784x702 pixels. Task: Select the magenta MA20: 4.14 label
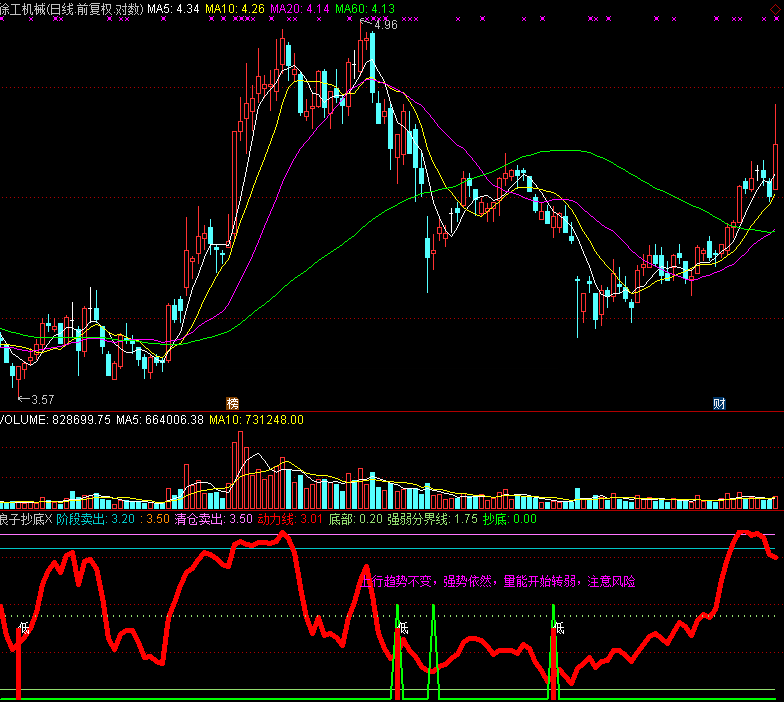tap(300, 9)
